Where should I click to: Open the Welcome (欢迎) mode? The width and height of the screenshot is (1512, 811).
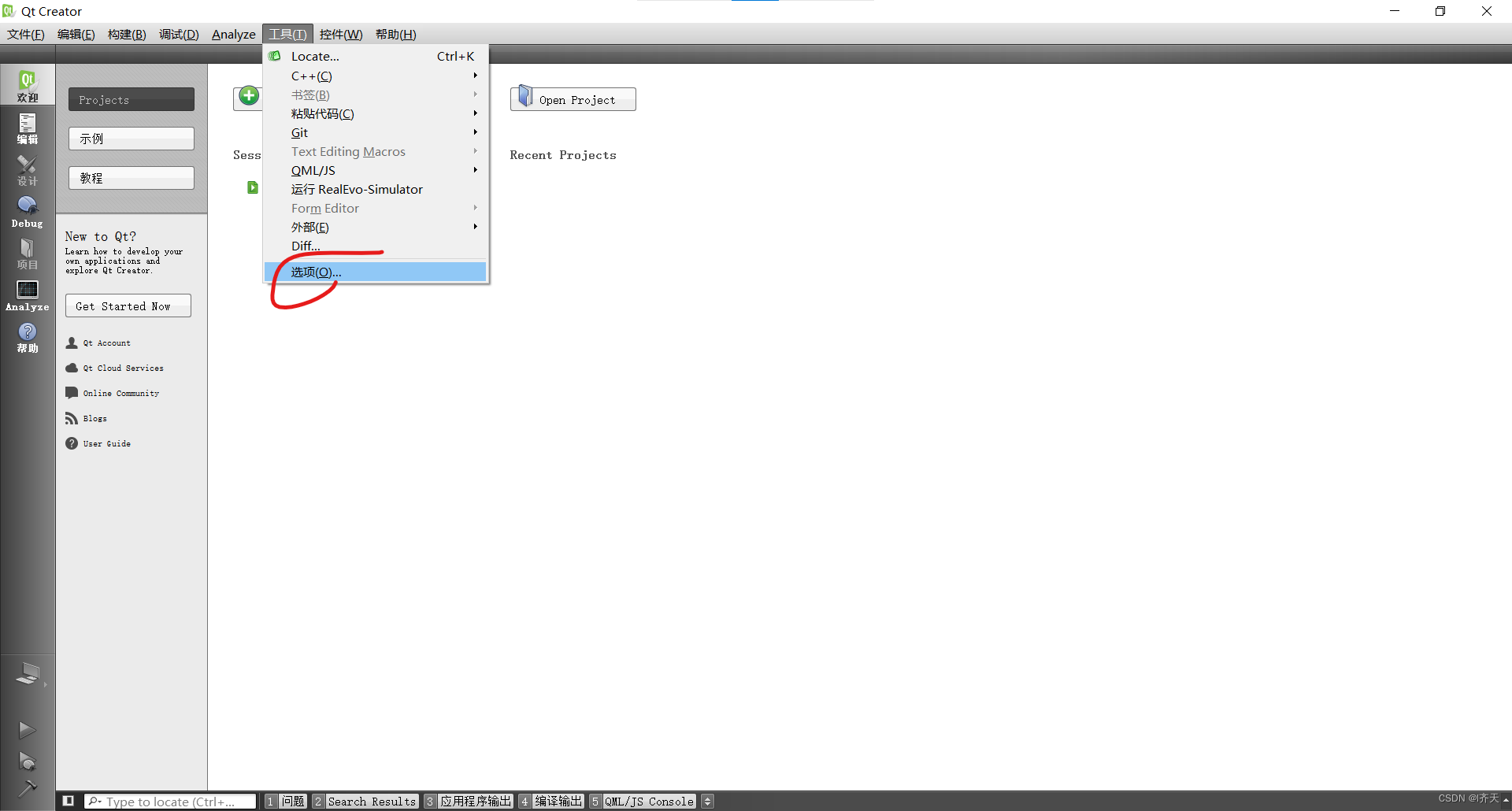click(x=28, y=85)
